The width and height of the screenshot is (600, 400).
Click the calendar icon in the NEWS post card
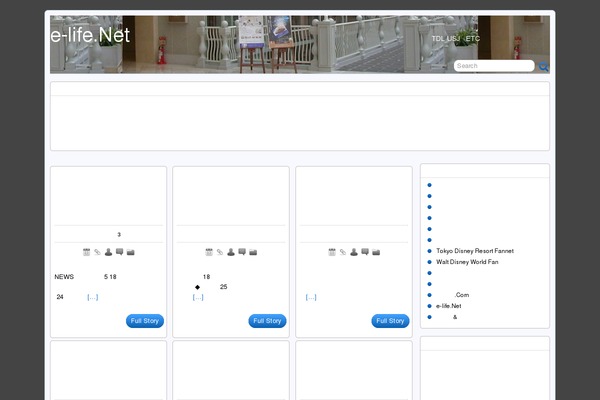pyautogui.click(x=86, y=252)
